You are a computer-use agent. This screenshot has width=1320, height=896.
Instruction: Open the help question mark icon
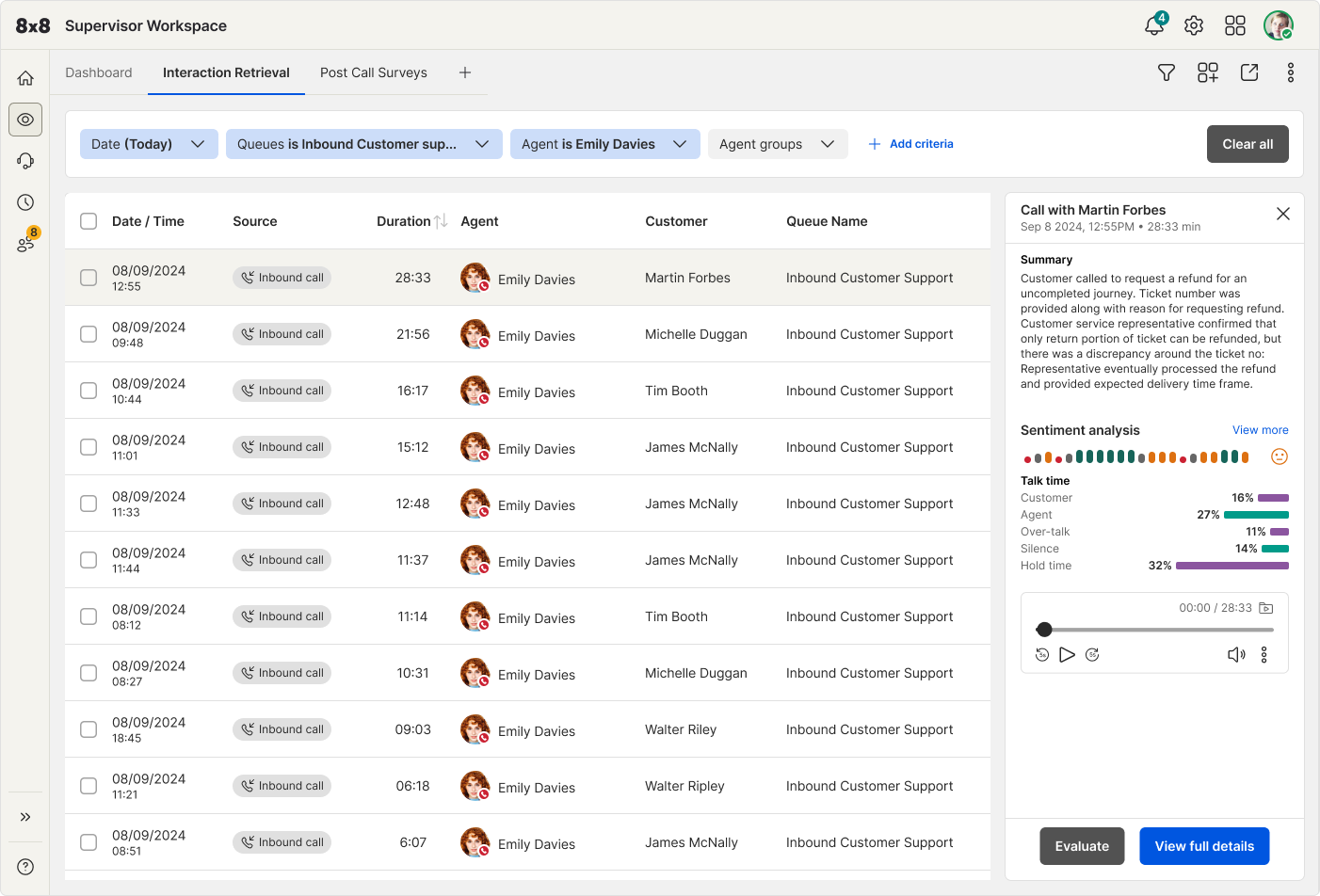point(25,867)
